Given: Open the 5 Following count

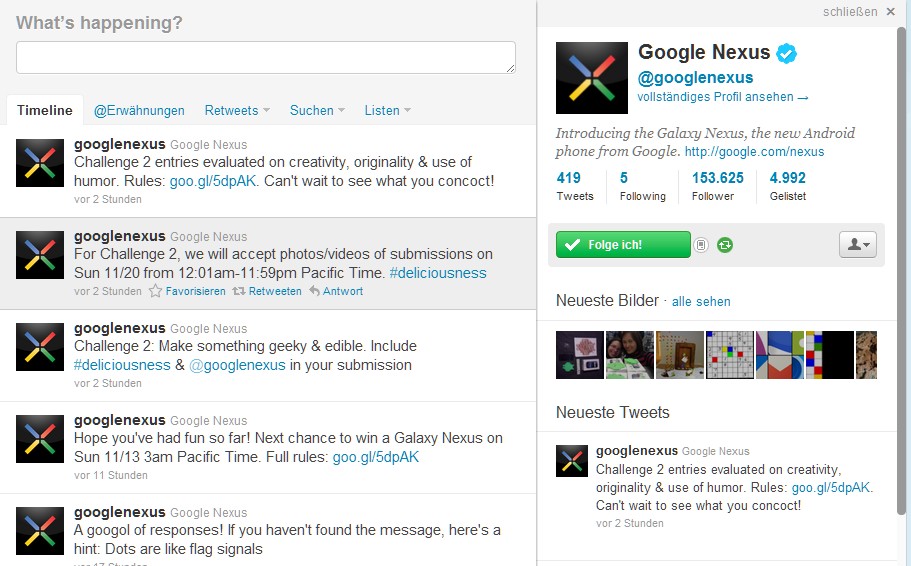Looking at the screenshot, I should [x=643, y=187].
